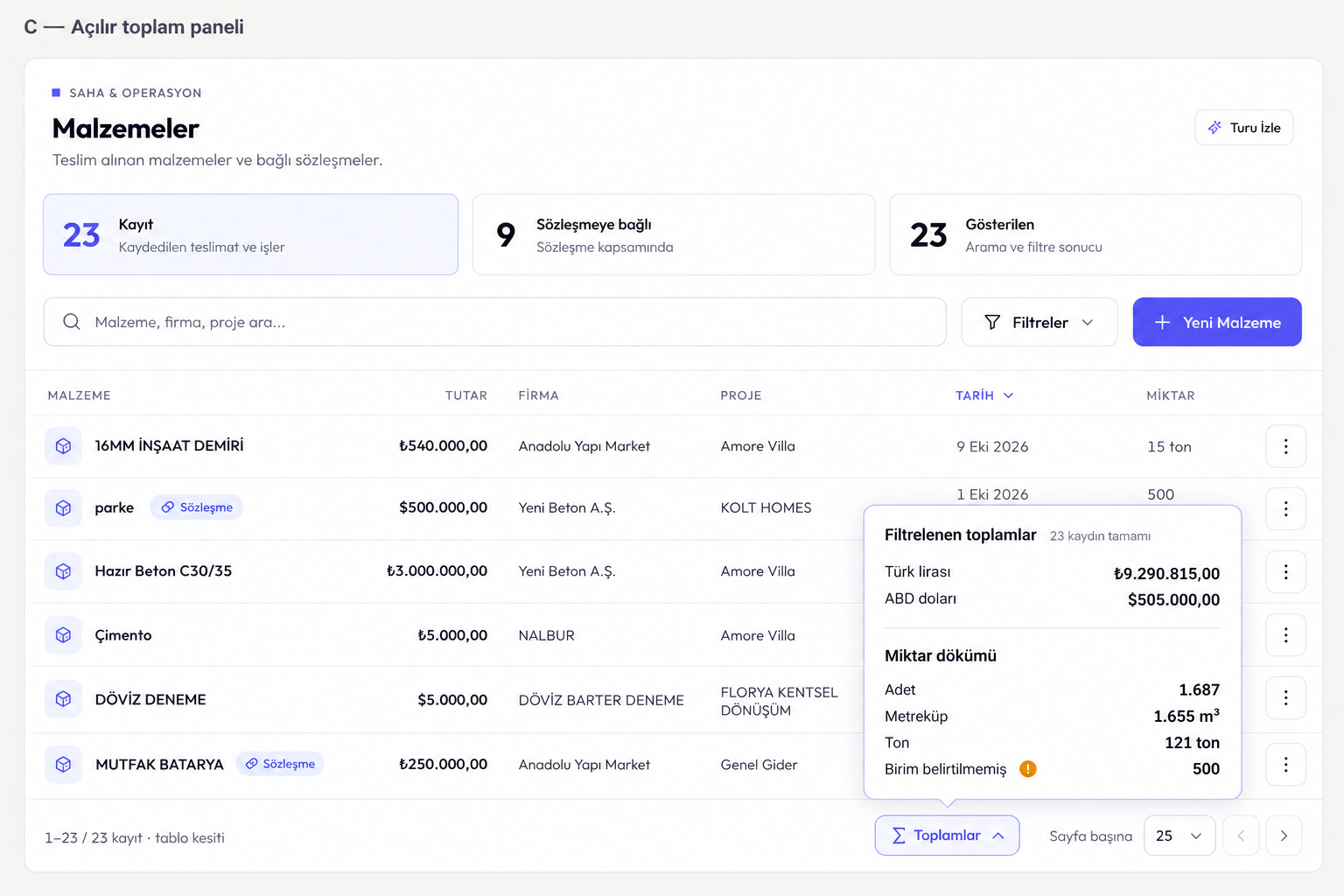Click the MALZEME column header
The image size is (1344, 896).
[x=80, y=395]
